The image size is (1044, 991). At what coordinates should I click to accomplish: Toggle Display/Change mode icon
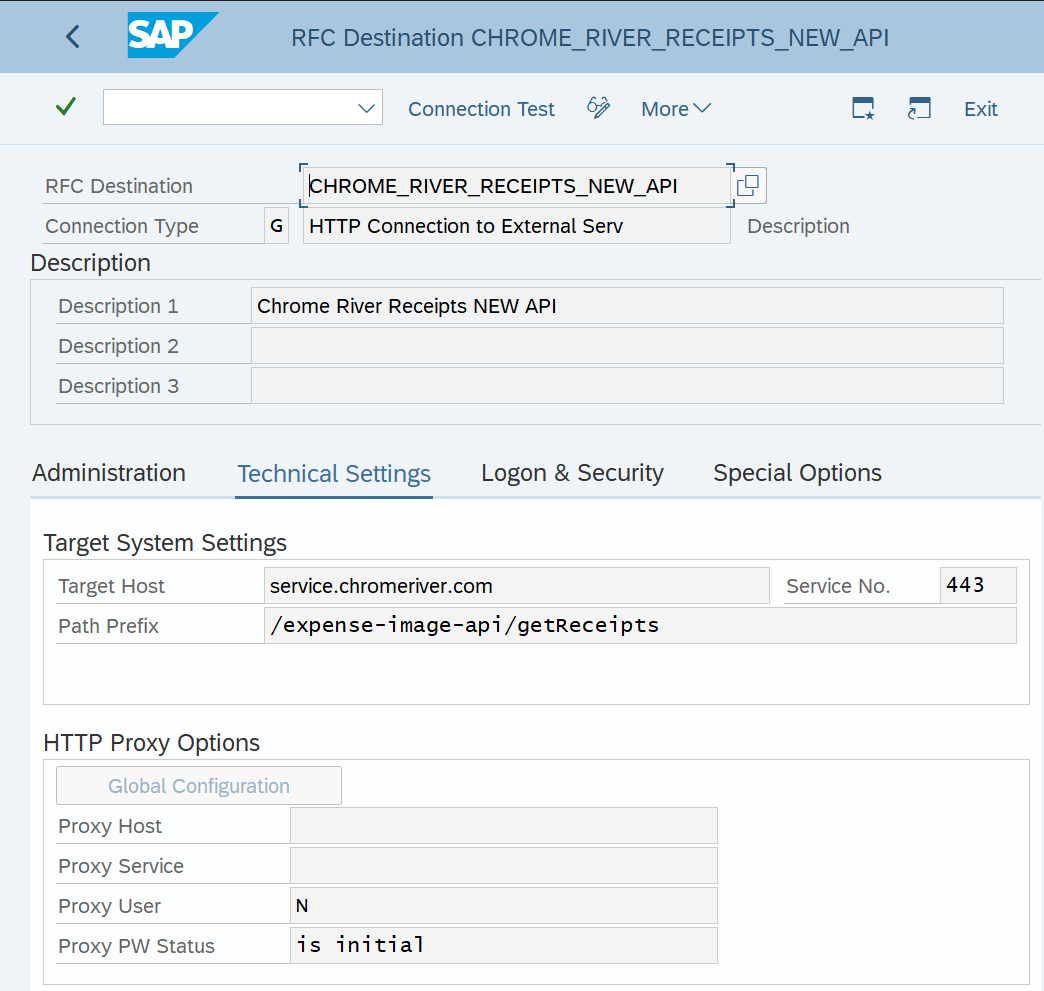[x=598, y=108]
